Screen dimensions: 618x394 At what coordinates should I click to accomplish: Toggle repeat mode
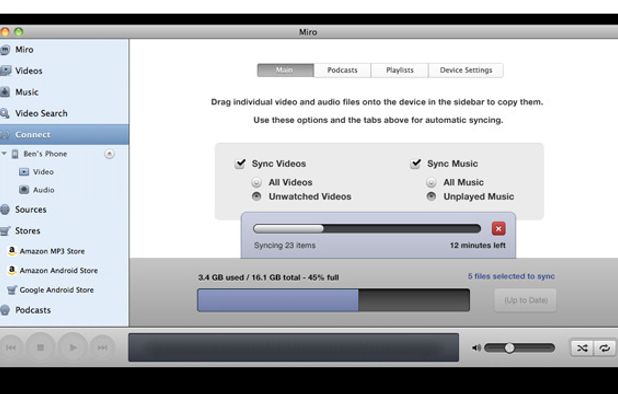pyautogui.click(x=605, y=348)
